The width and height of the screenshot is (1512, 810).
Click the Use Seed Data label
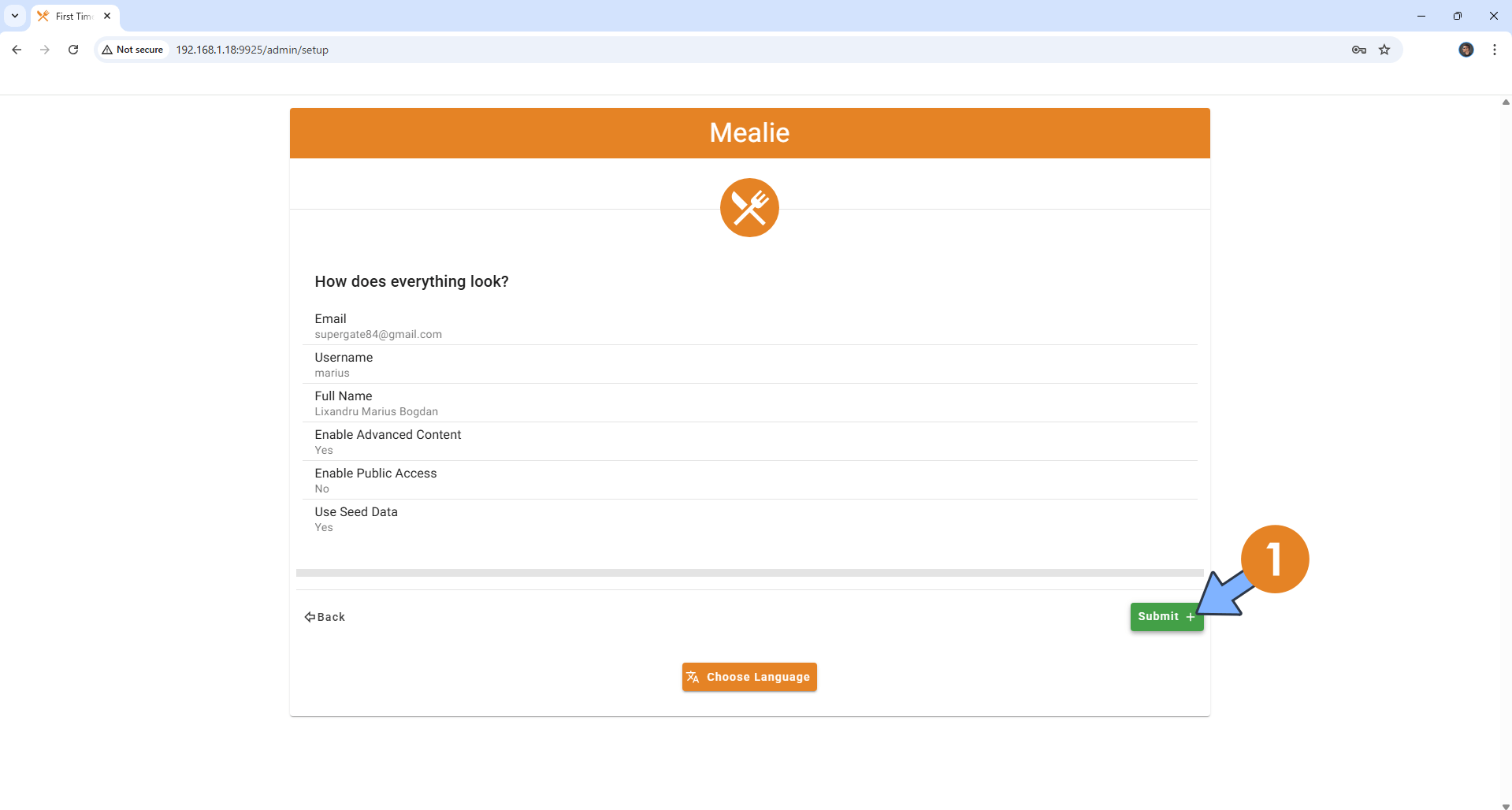(x=356, y=511)
